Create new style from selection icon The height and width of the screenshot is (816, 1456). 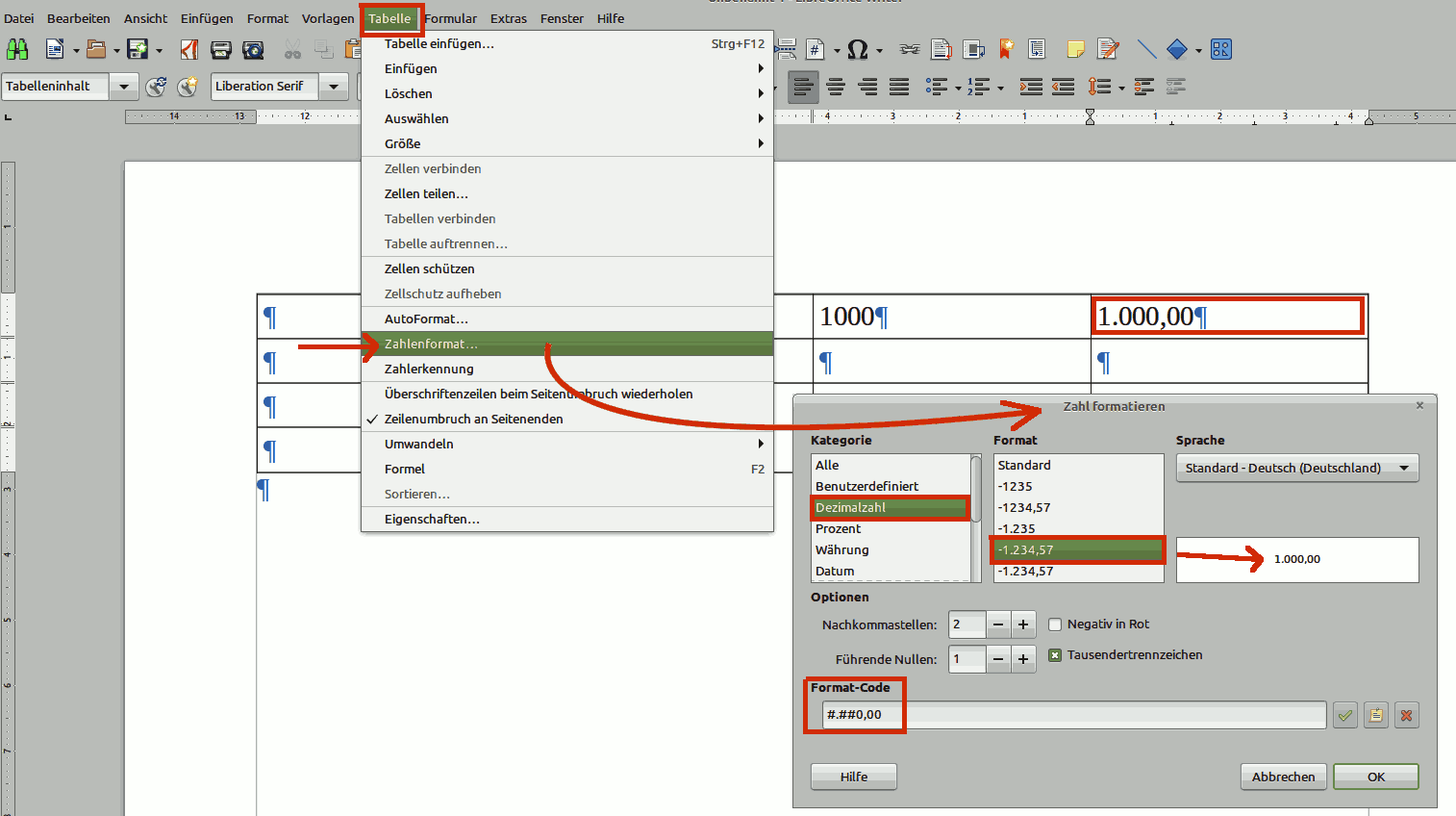coord(188,87)
